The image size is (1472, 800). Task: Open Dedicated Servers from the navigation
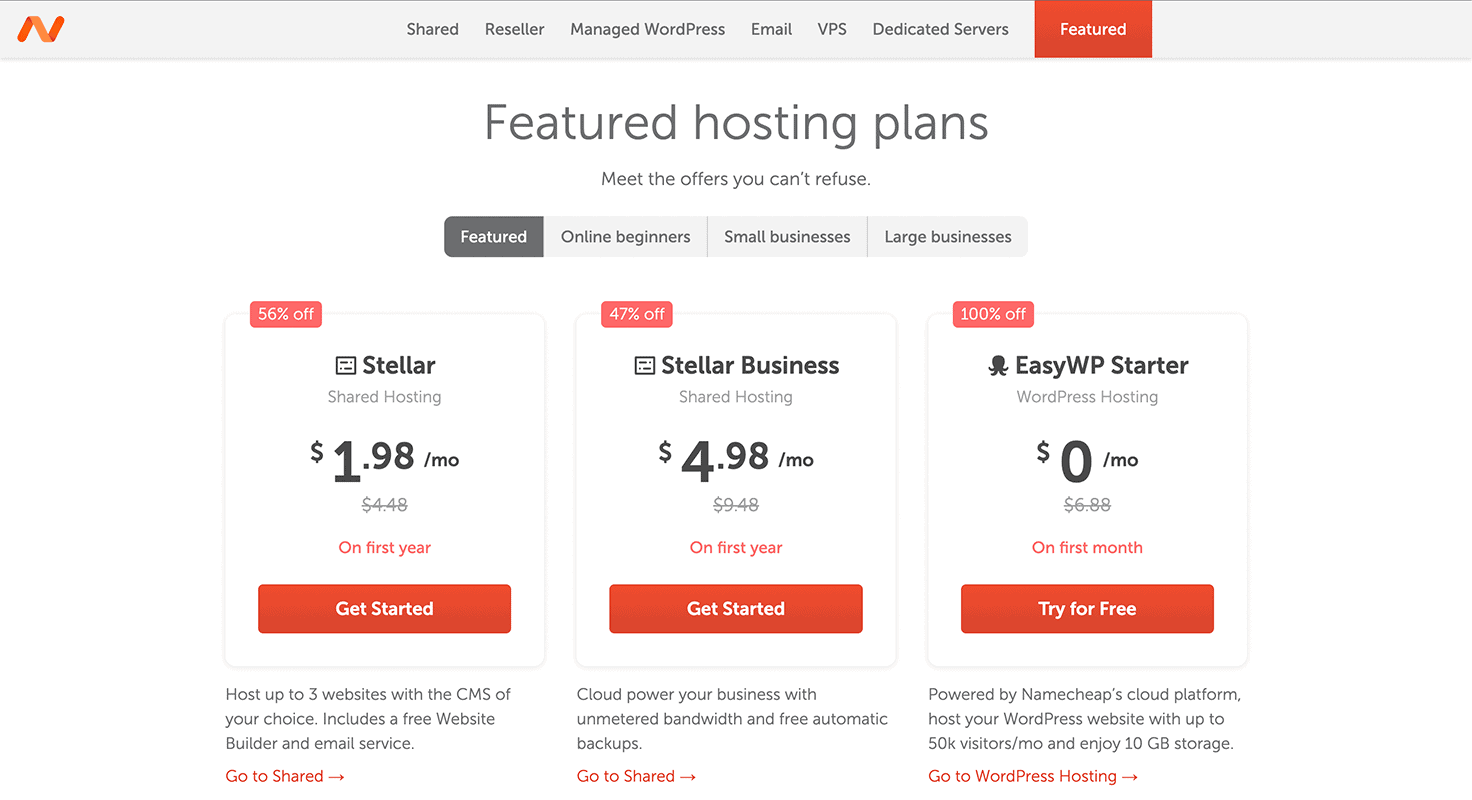click(x=940, y=29)
